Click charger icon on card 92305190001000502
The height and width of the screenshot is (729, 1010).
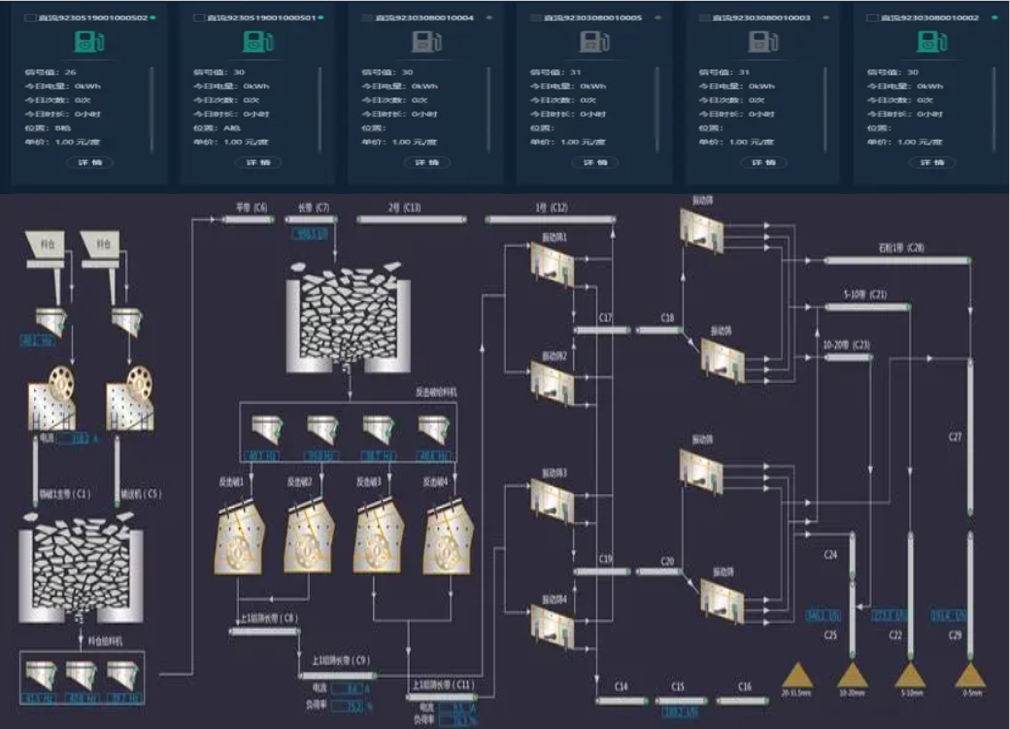tap(89, 42)
